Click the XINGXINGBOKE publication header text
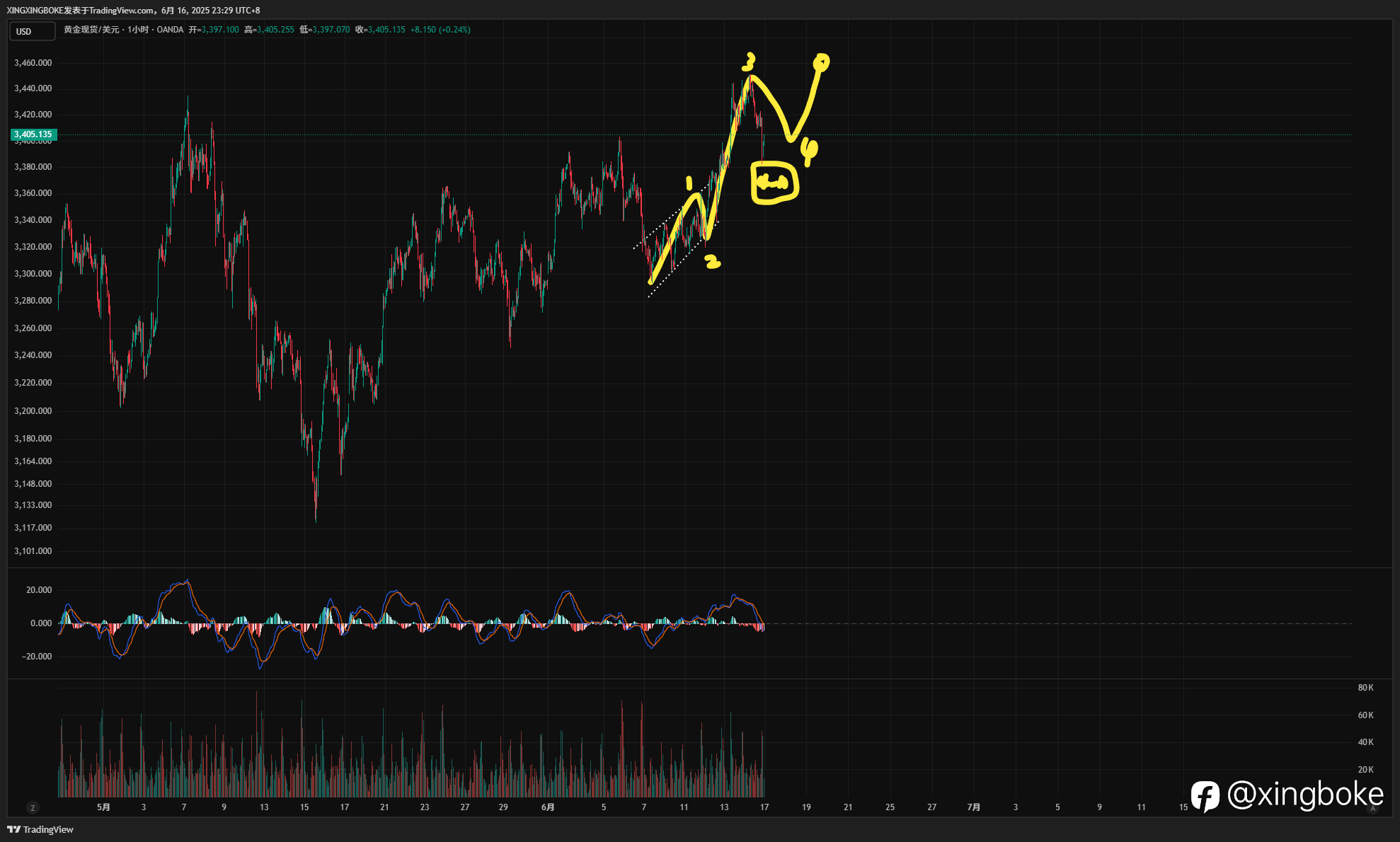Viewport: 1400px width, 842px height. (133, 11)
